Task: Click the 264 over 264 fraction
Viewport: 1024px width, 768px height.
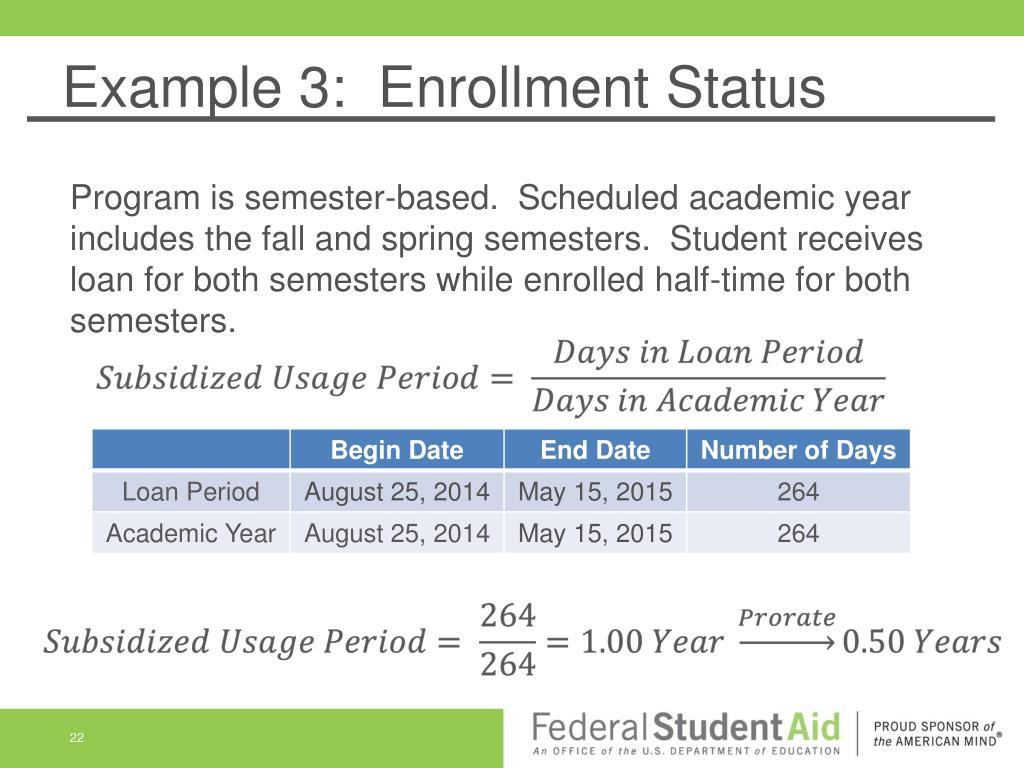Action: coord(508,641)
